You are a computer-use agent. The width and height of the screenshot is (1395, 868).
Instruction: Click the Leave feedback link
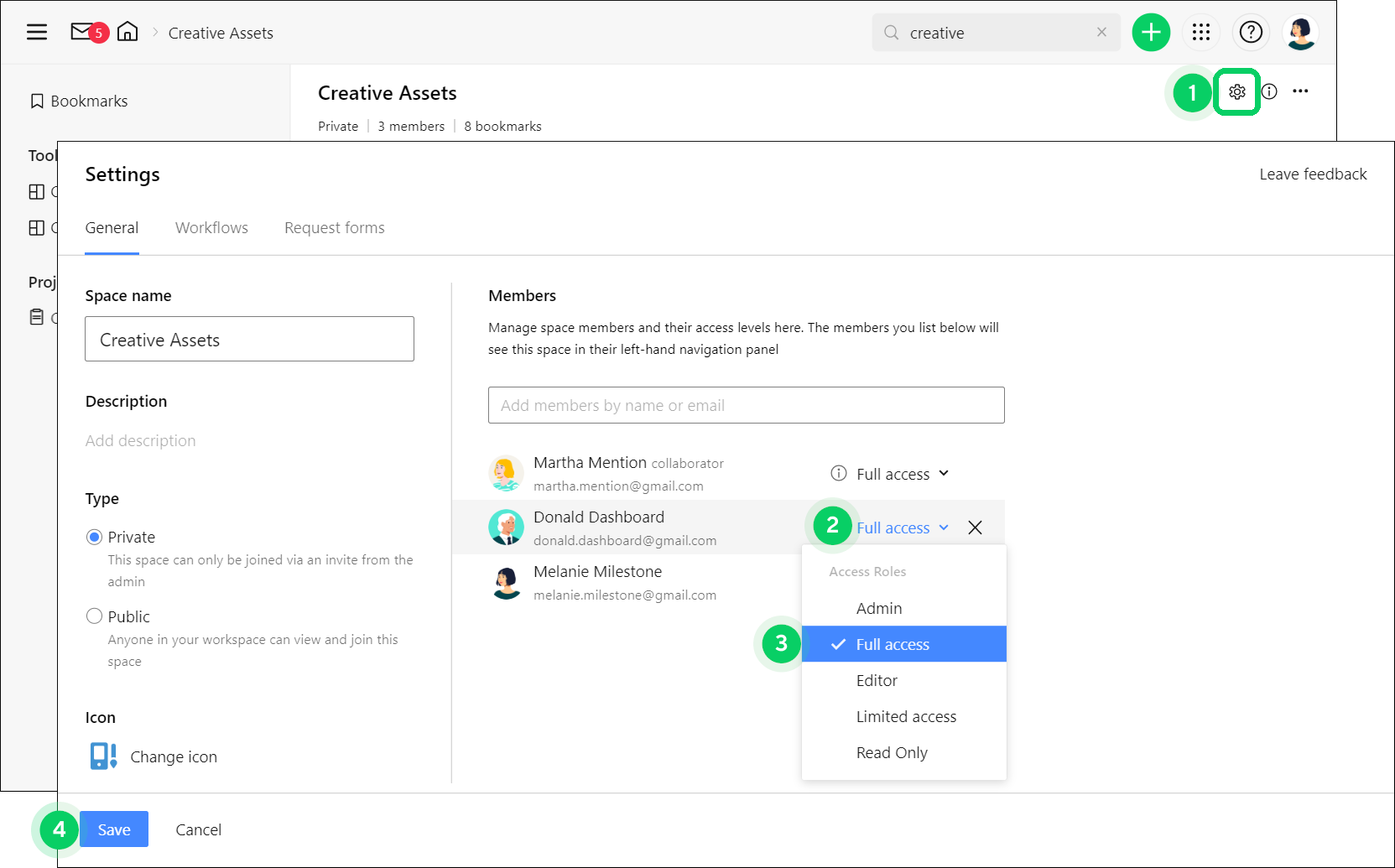[1313, 174]
